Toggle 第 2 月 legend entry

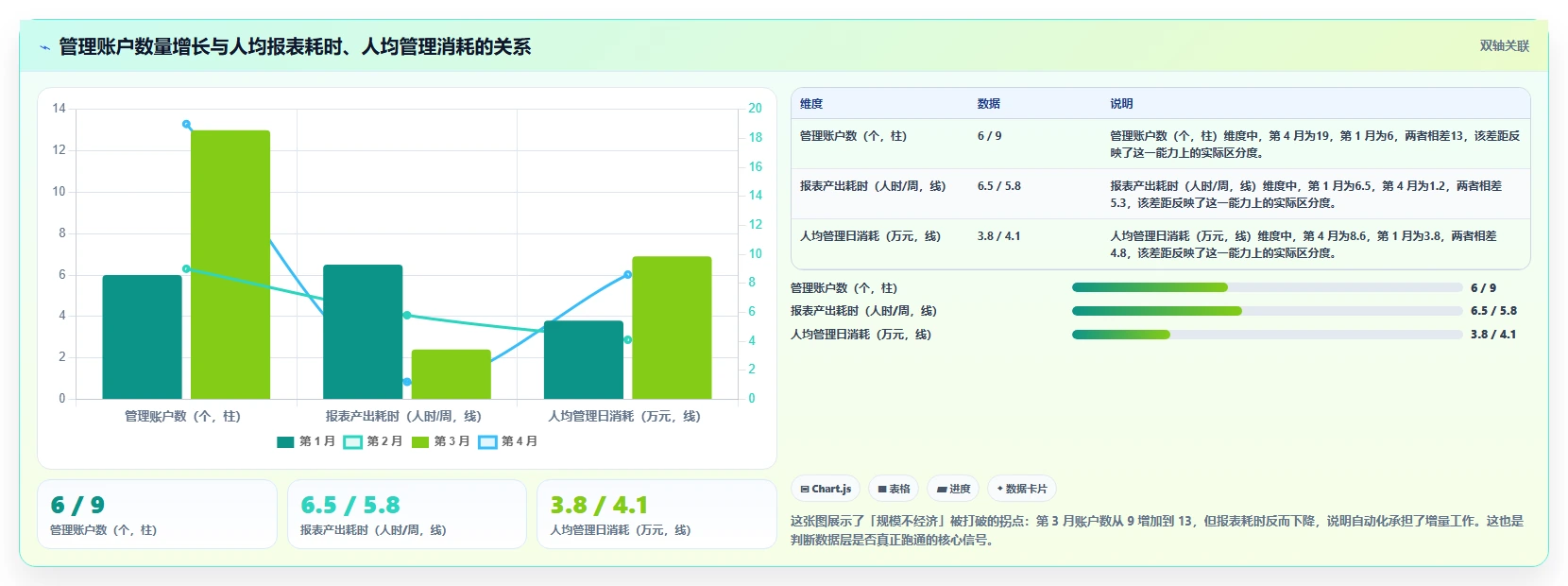click(373, 441)
